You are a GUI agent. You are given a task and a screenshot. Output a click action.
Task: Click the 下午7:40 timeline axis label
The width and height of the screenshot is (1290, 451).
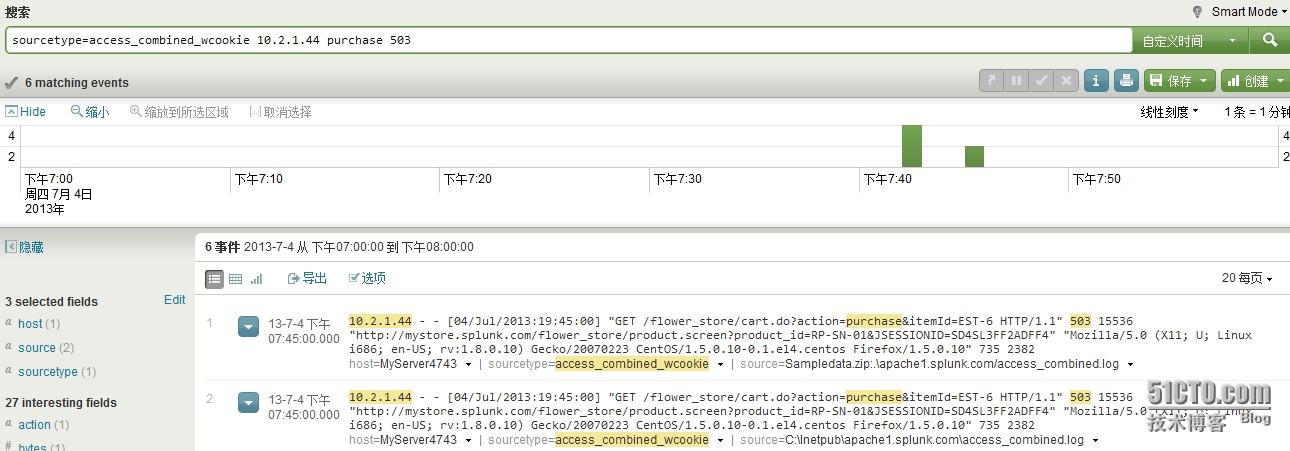coord(887,179)
